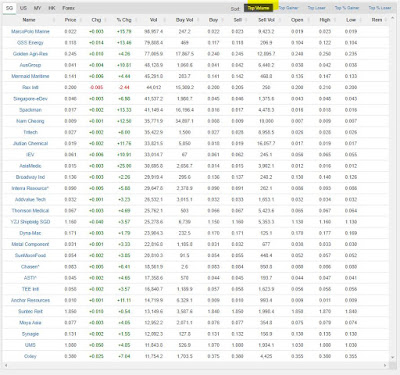This screenshot has width=400, height=375.
Task: Sort list by Top Loser
Action: click(x=316, y=8)
